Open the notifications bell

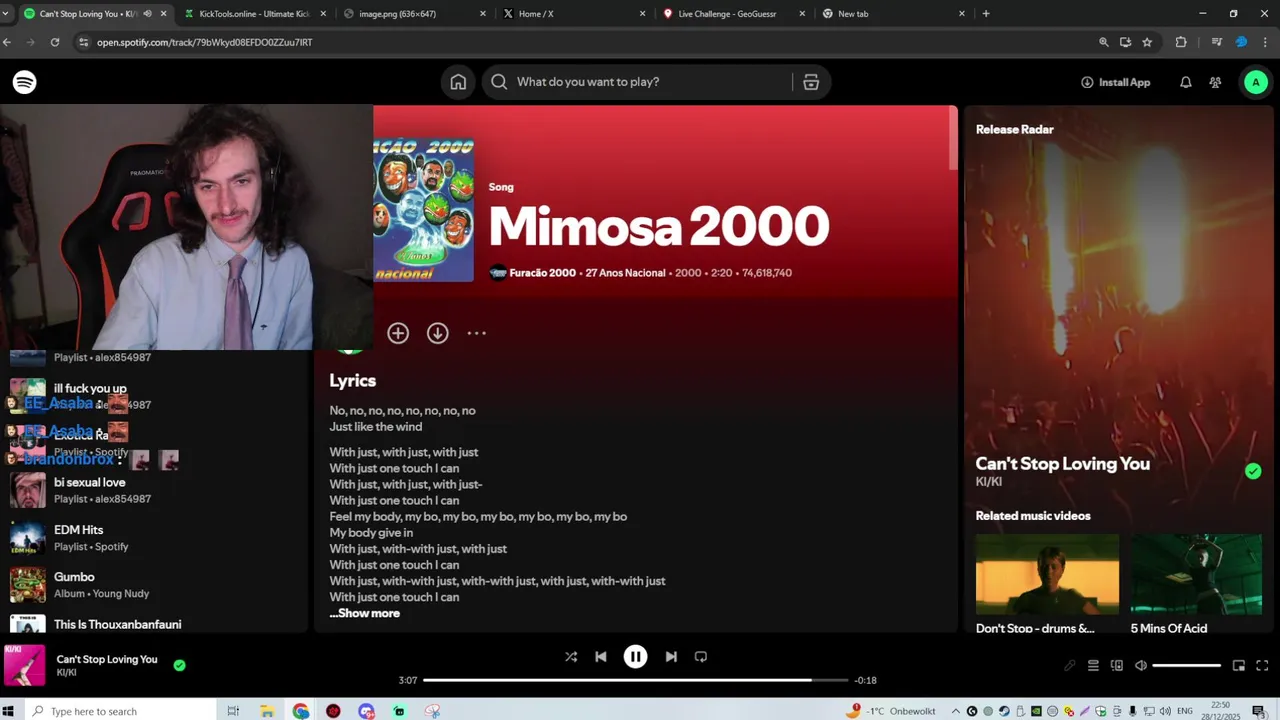[1185, 82]
